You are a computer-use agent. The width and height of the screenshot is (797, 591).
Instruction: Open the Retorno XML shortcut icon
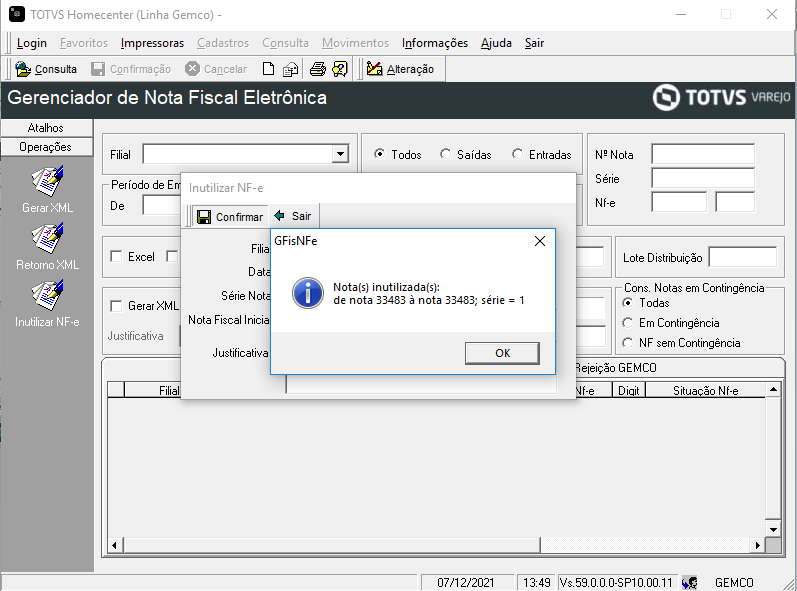coord(47,238)
